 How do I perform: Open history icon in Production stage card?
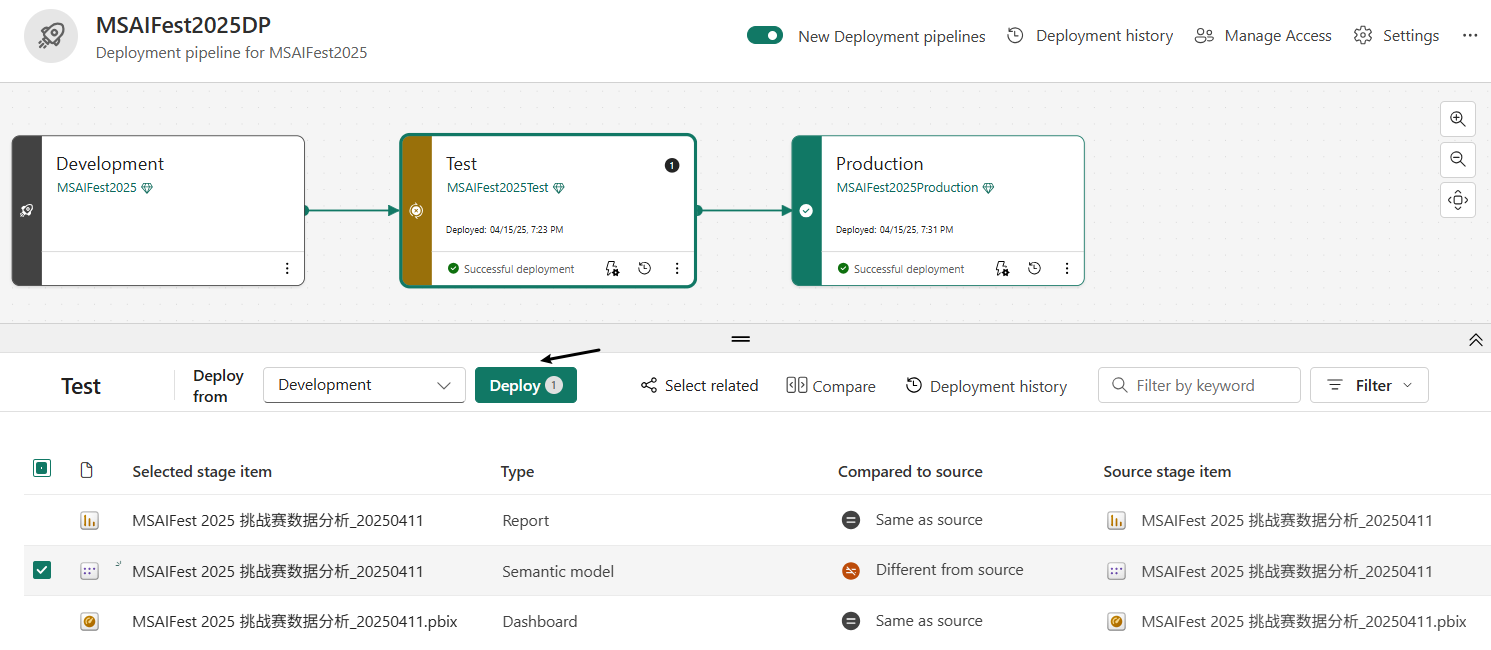[x=1034, y=269]
